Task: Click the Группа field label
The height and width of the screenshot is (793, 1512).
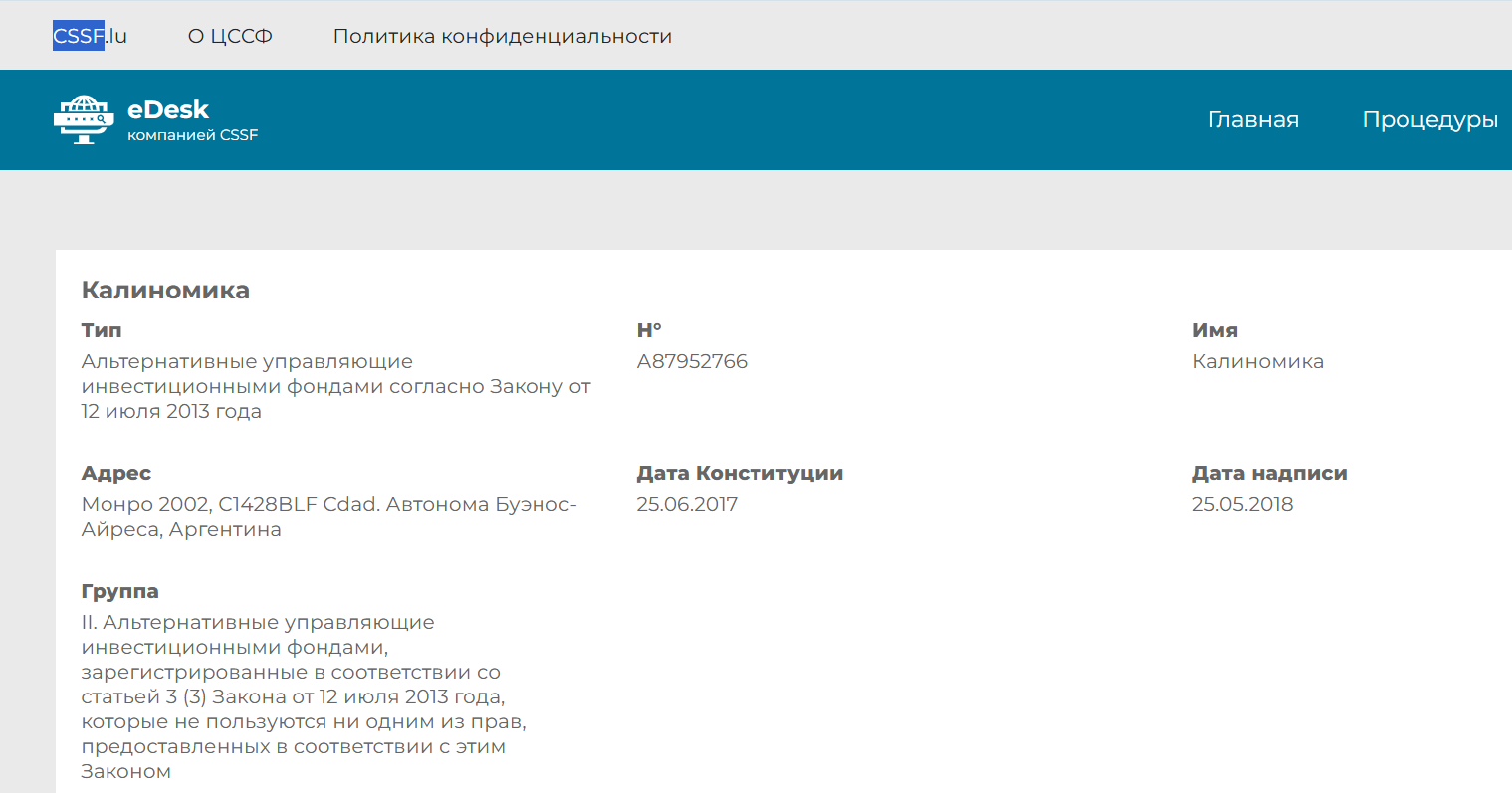Action: (x=119, y=591)
